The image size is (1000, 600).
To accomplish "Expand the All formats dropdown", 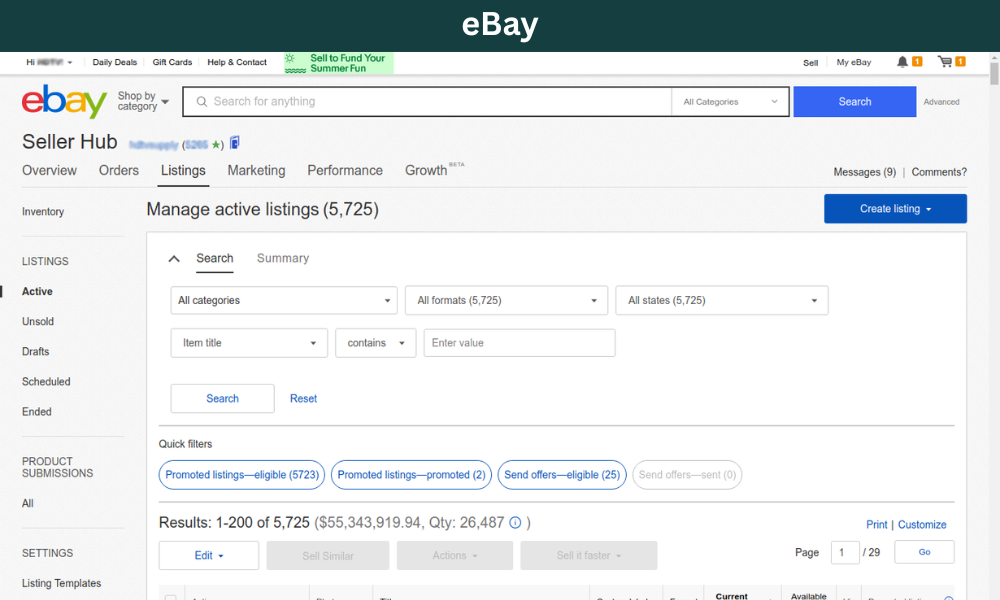I will pyautogui.click(x=506, y=301).
